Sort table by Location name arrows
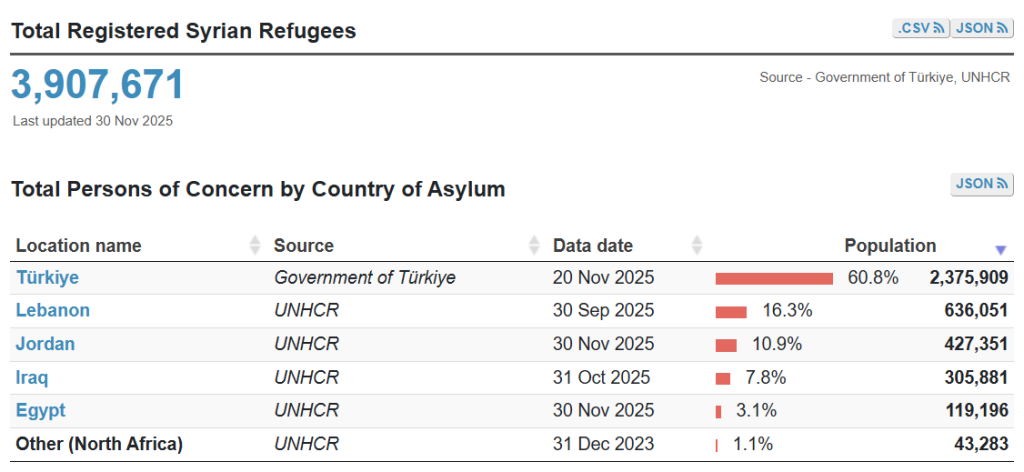 (x=254, y=245)
